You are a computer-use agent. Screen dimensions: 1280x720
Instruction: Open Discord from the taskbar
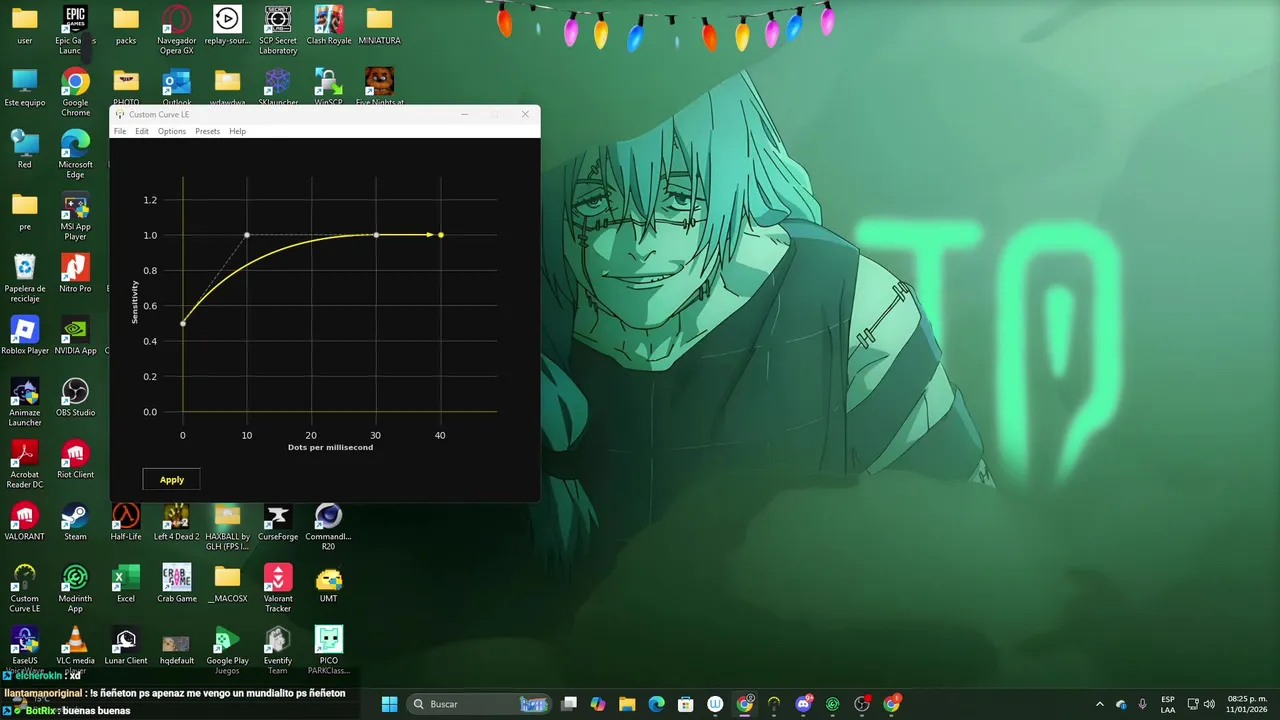803,704
